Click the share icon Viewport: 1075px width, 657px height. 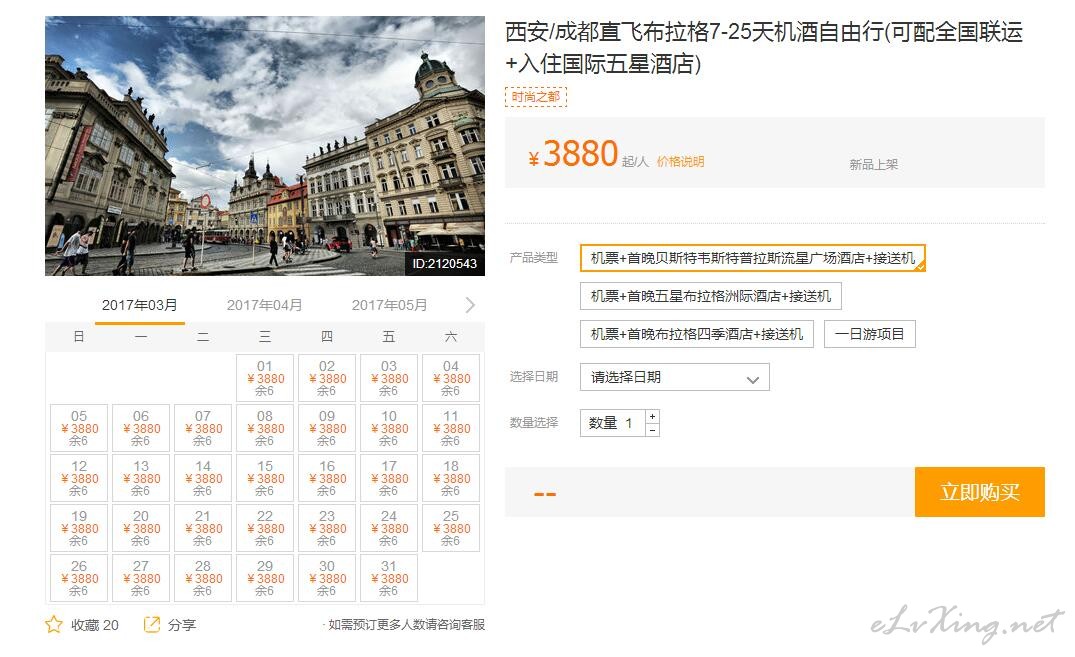[152, 624]
